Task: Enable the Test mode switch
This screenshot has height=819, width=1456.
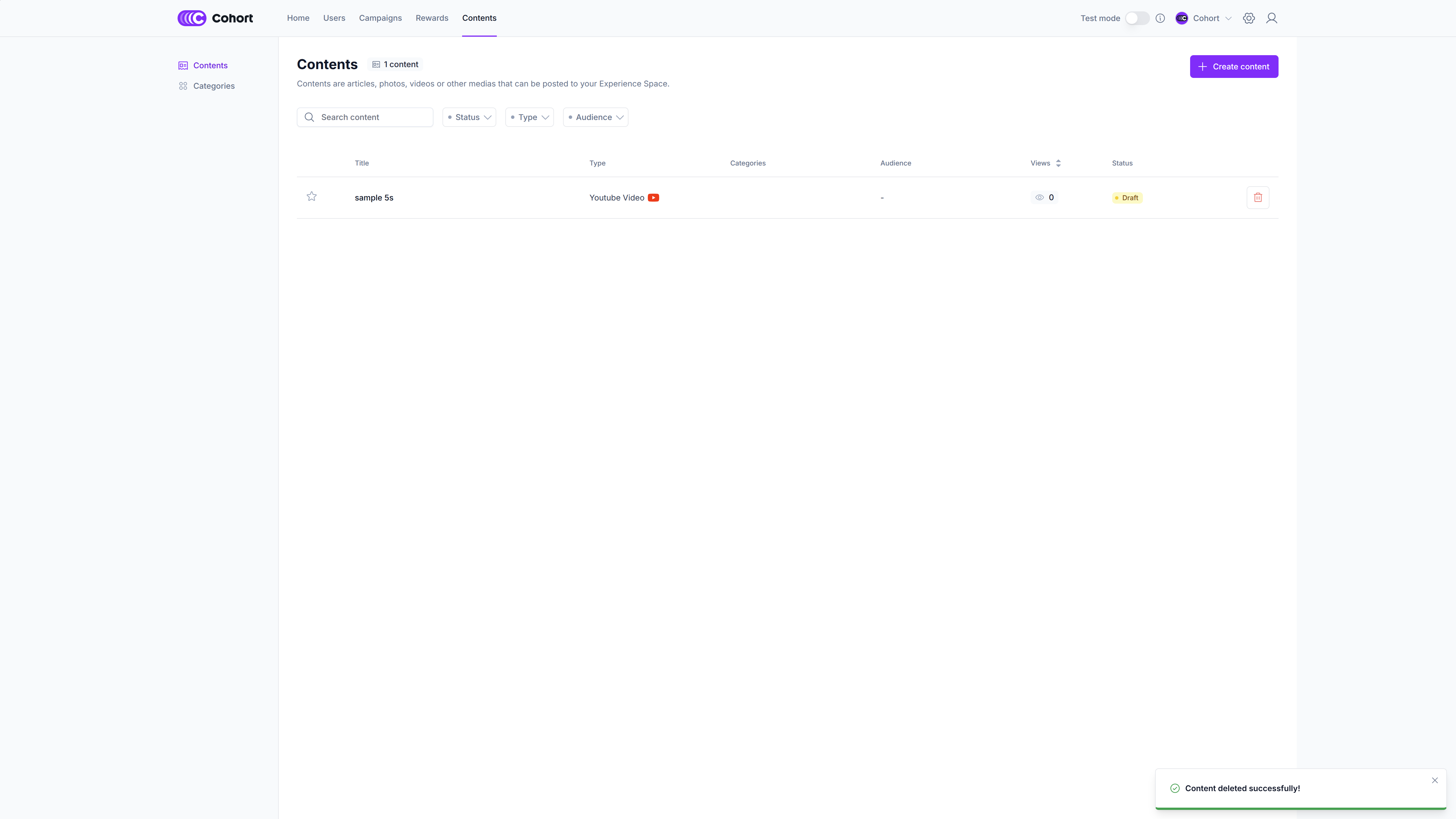Action: pos(1137,18)
